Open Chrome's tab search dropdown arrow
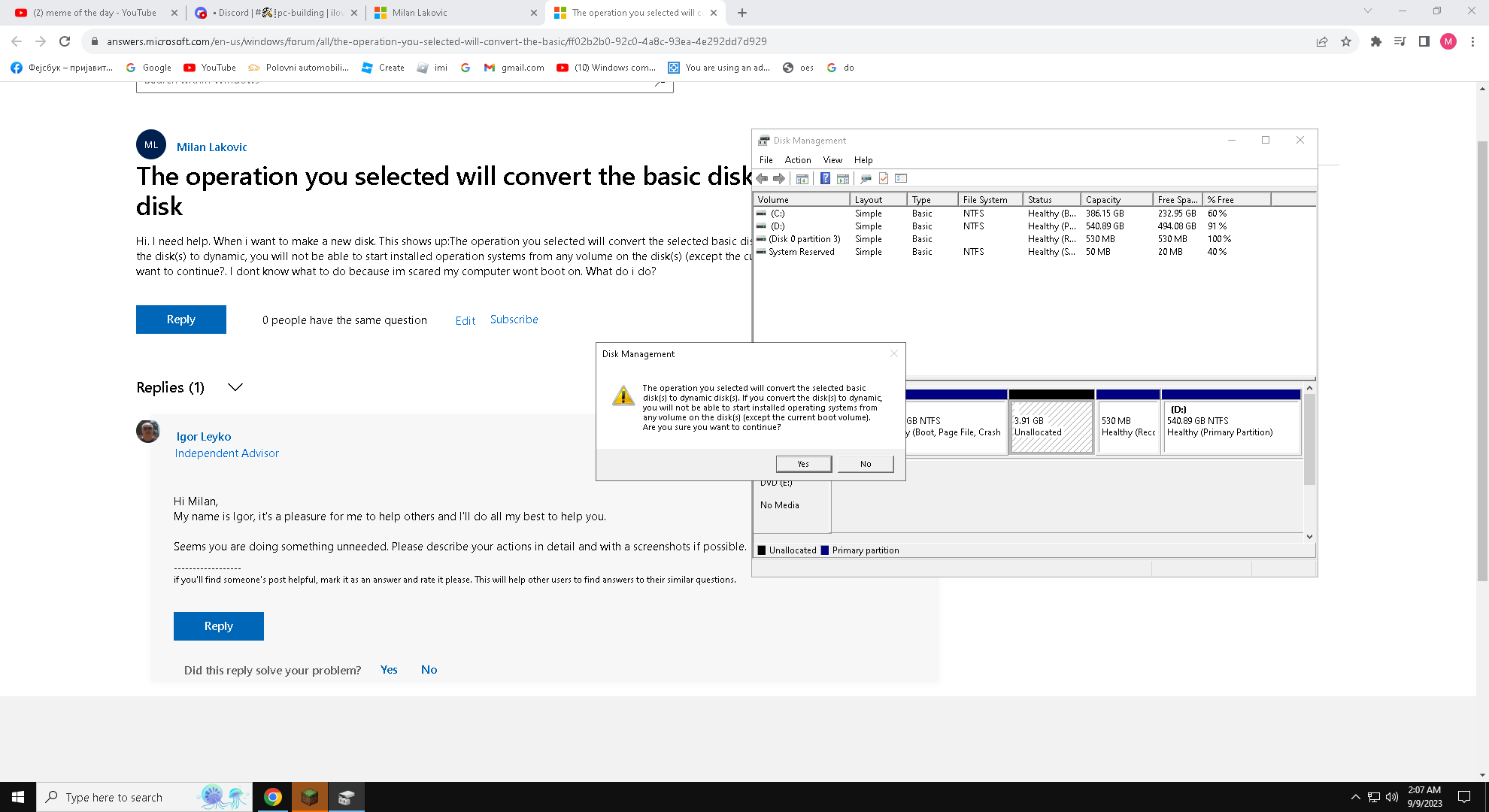 click(1368, 11)
